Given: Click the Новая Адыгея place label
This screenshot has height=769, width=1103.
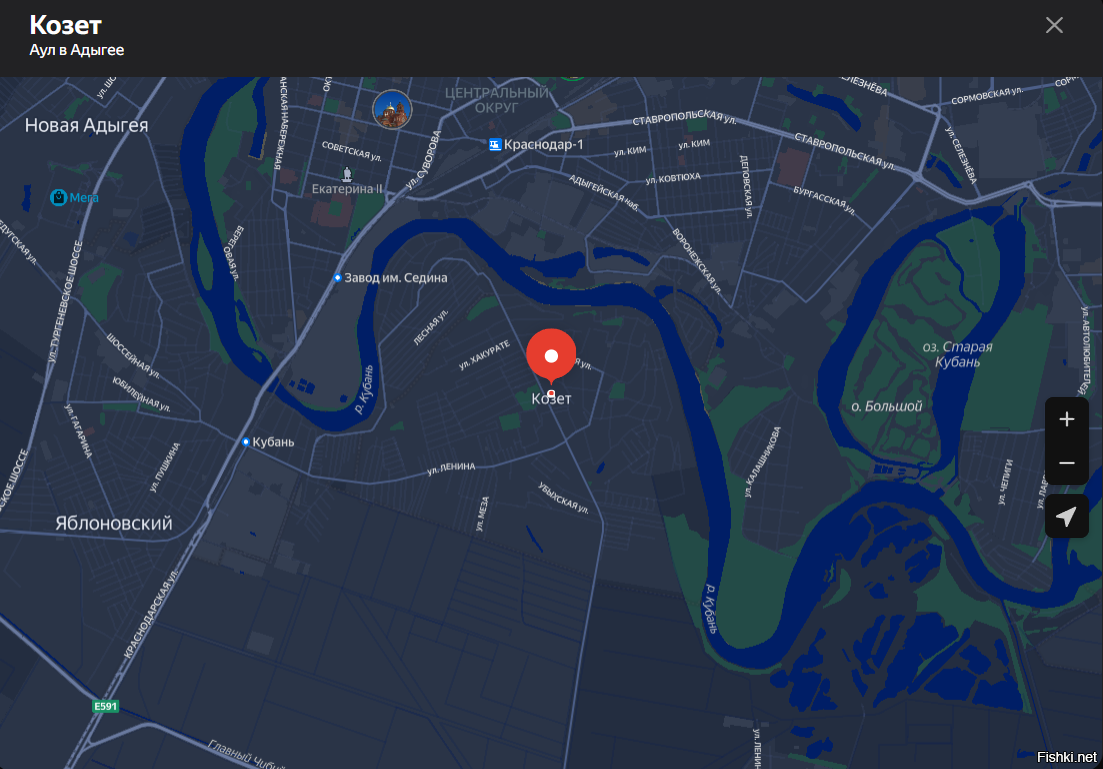Looking at the screenshot, I should tap(87, 125).
